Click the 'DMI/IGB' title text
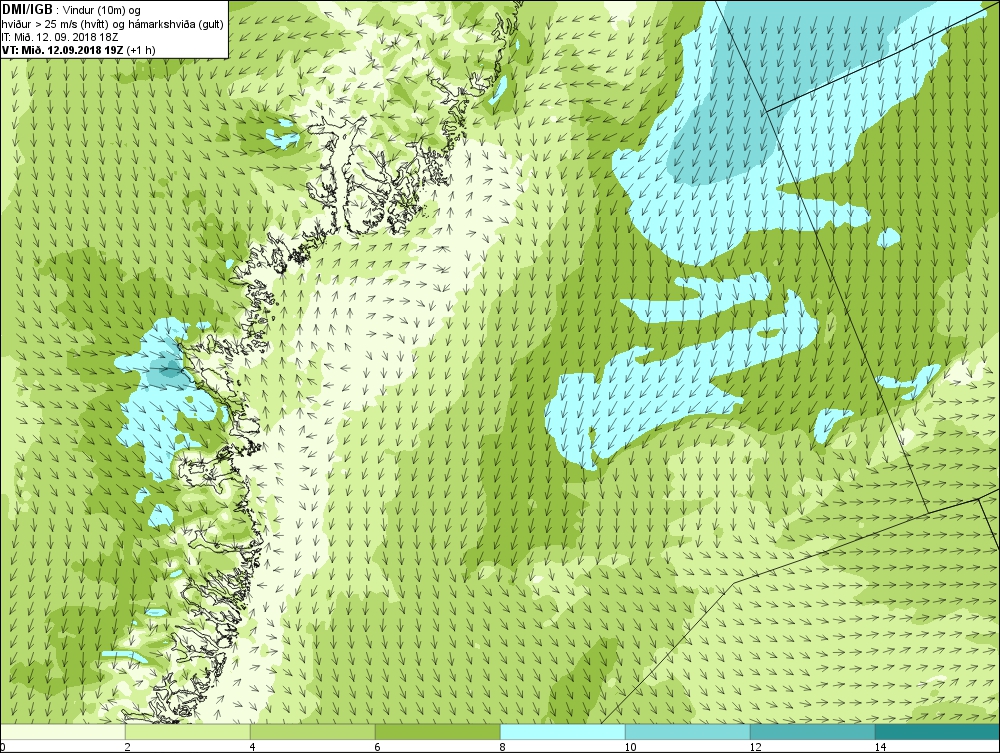1000x753 pixels. click(x=27, y=10)
